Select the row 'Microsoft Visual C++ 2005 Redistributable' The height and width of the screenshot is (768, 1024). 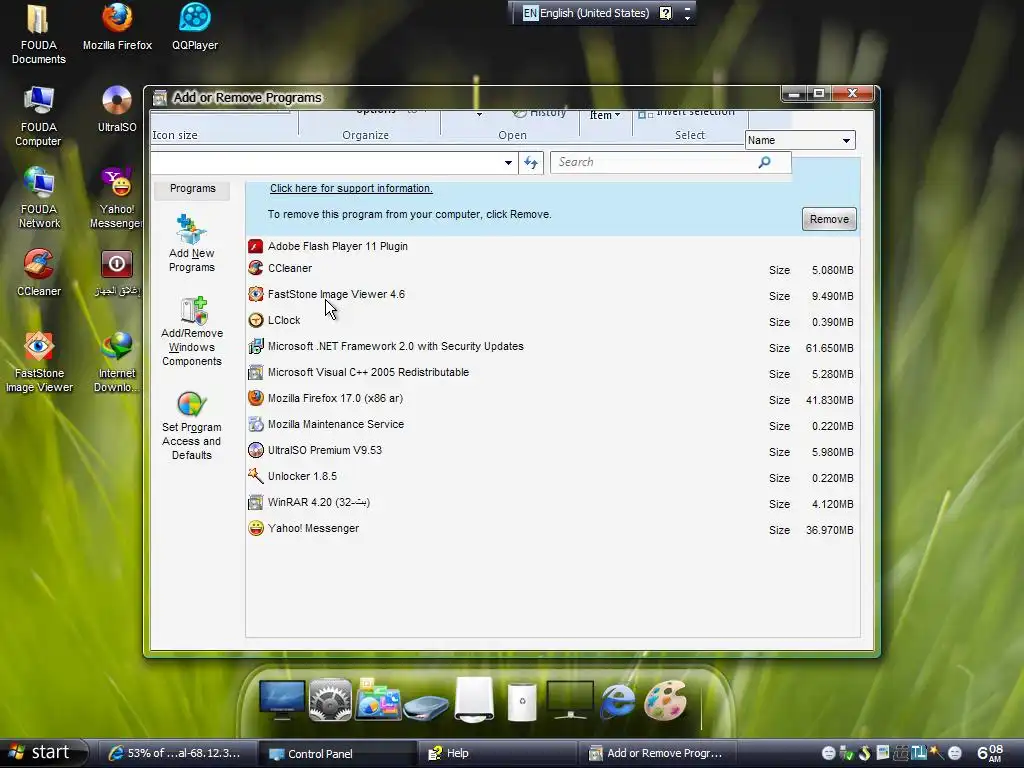552,373
